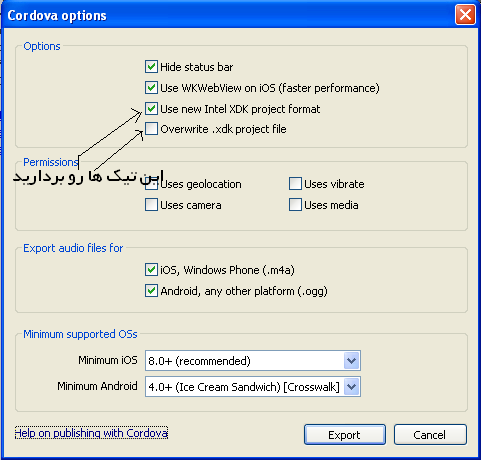Expand the Minimum Android dropdown arrow

tap(351, 387)
